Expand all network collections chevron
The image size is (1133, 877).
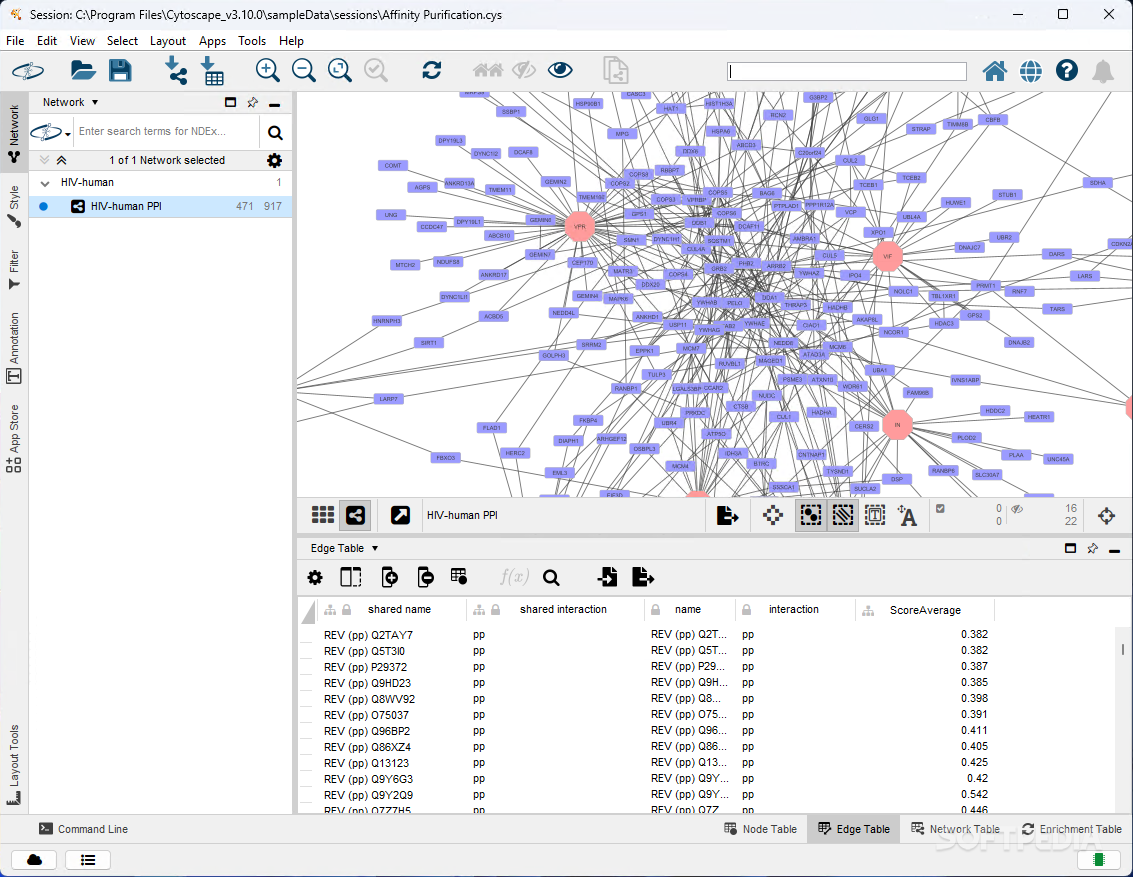[44, 160]
